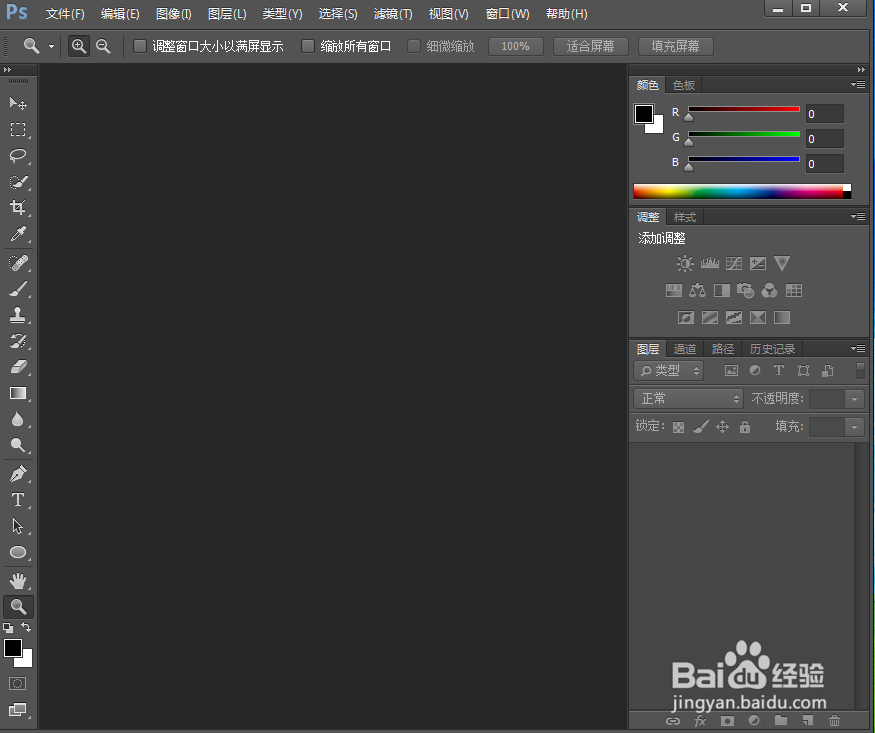Screen dimensions: 875x733
Task: Select the Move tool
Action: tap(18, 103)
